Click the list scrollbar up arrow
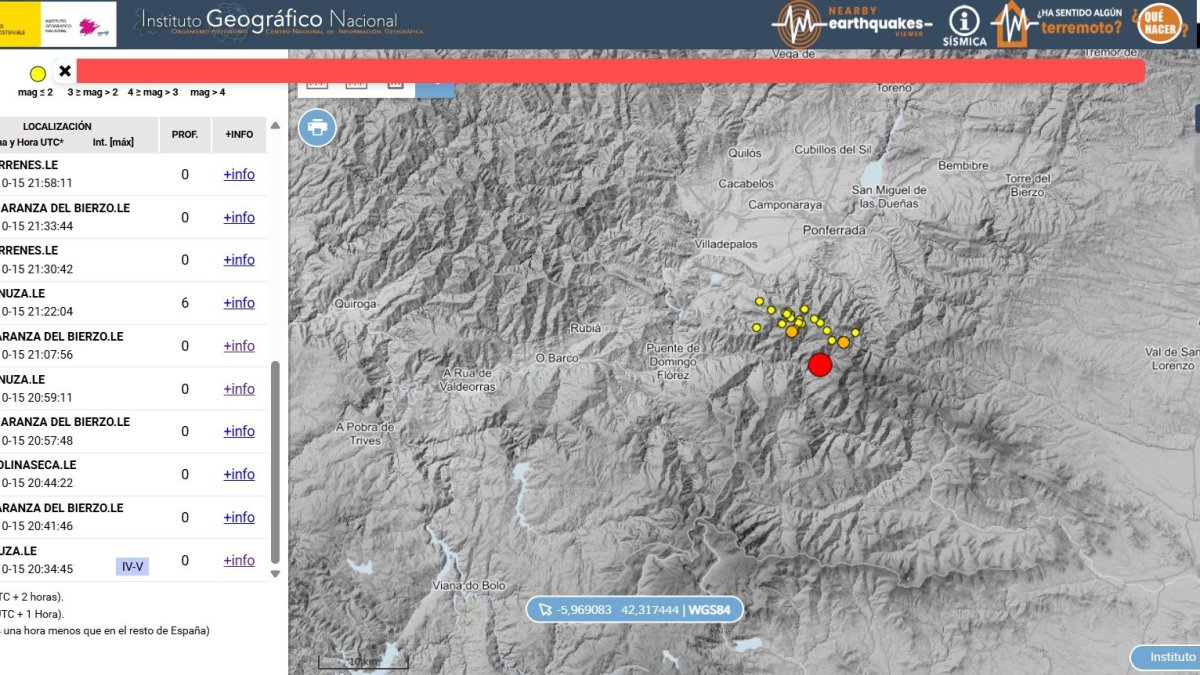The height and width of the screenshot is (675, 1200). pyautogui.click(x=275, y=125)
